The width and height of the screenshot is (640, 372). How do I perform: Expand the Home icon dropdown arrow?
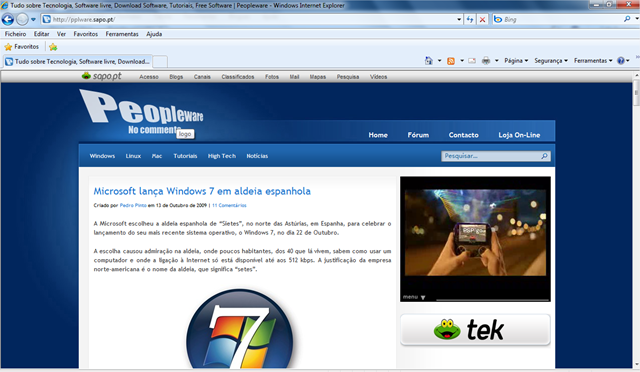[x=440, y=60]
